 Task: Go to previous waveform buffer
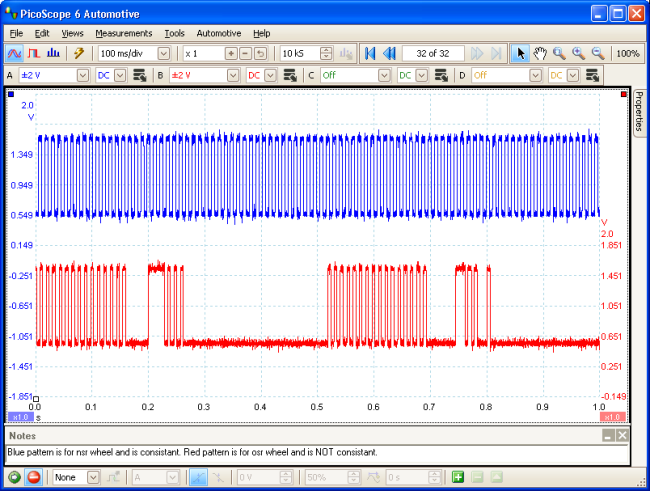click(x=389, y=53)
